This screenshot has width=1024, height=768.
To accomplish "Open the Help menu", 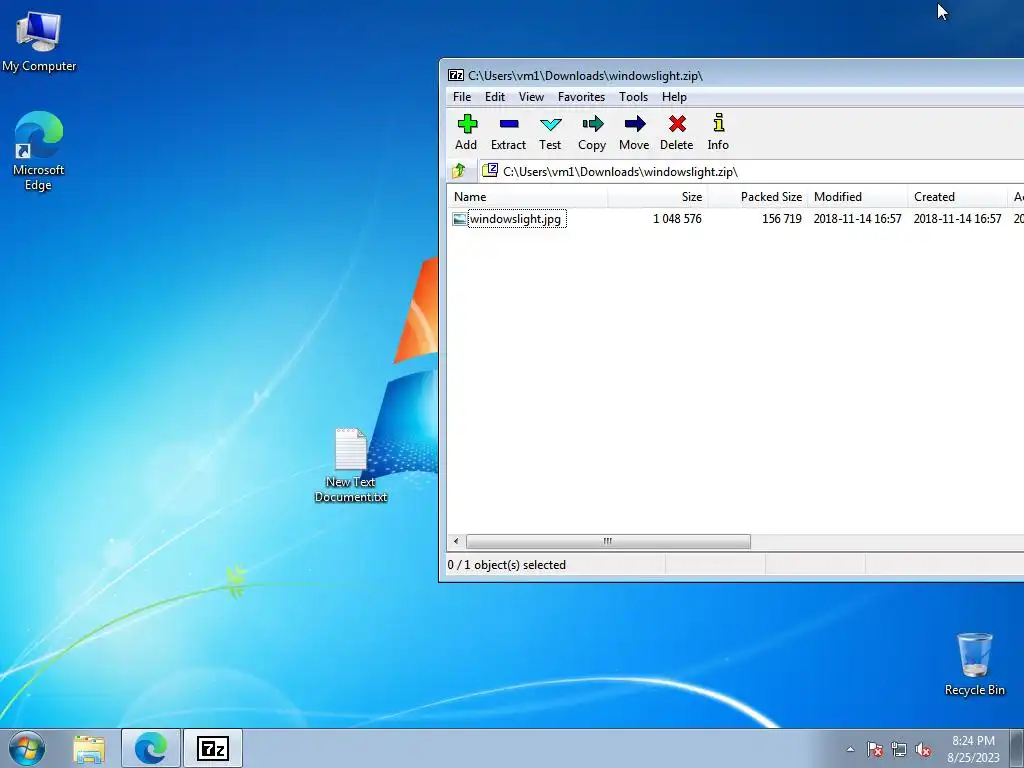I will (674, 97).
